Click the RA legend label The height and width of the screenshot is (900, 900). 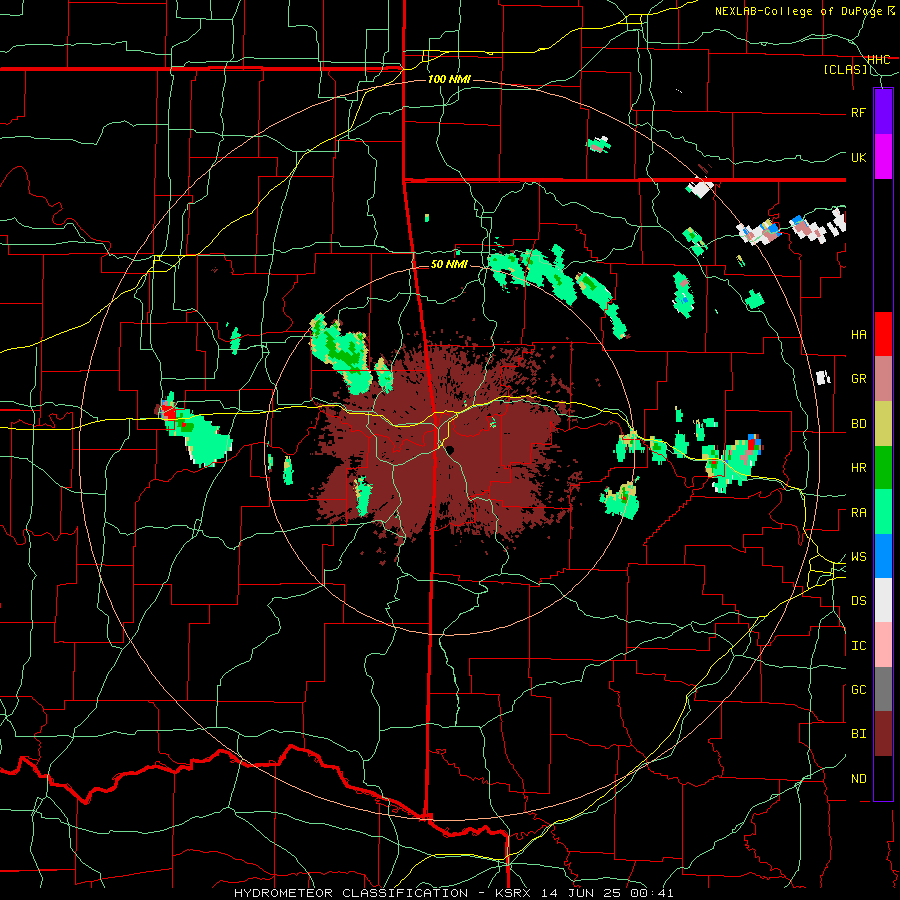click(x=859, y=513)
